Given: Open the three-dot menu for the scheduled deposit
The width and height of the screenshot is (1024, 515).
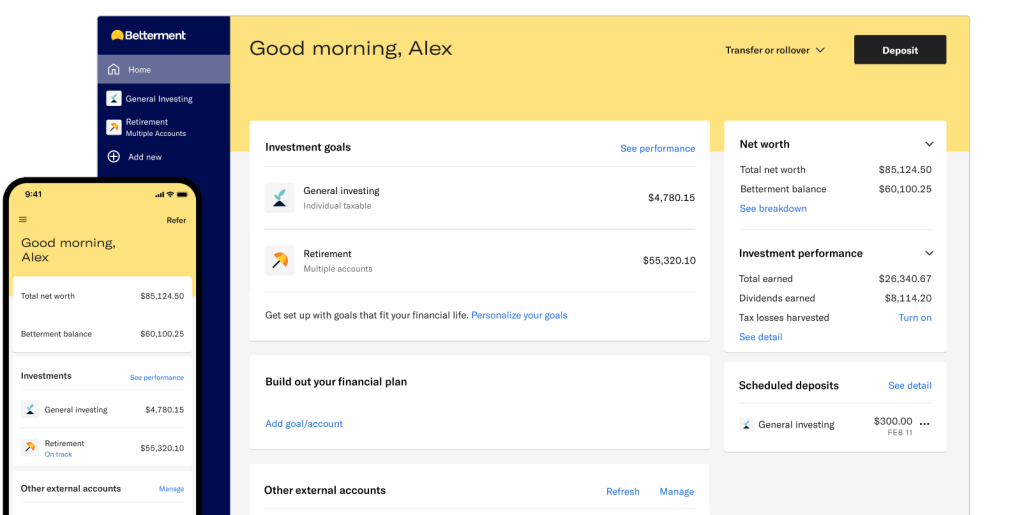Looking at the screenshot, I should (x=924, y=424).
